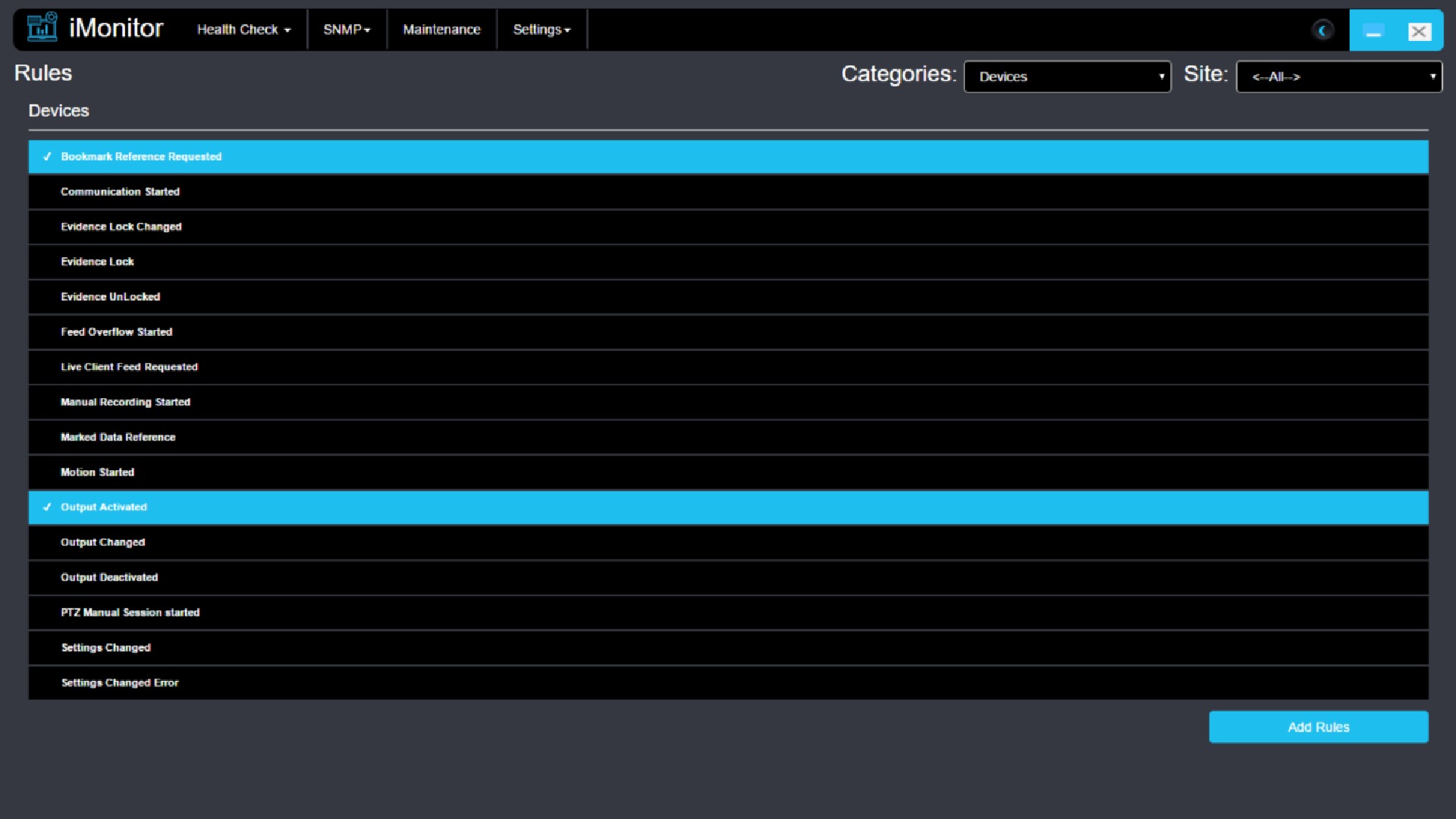1456x819 pixels.
Task: Expand the Site dropdown showing All
Action: coord(1339,77)
